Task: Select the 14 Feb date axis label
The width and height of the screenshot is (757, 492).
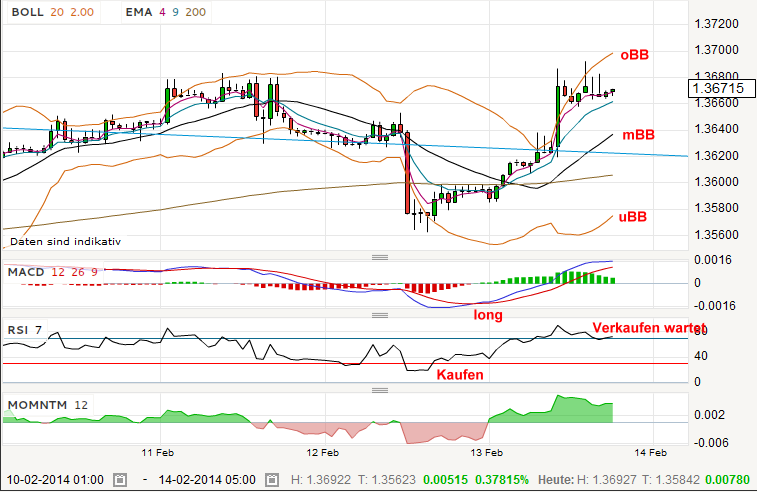Action: [x=650, y=453]
